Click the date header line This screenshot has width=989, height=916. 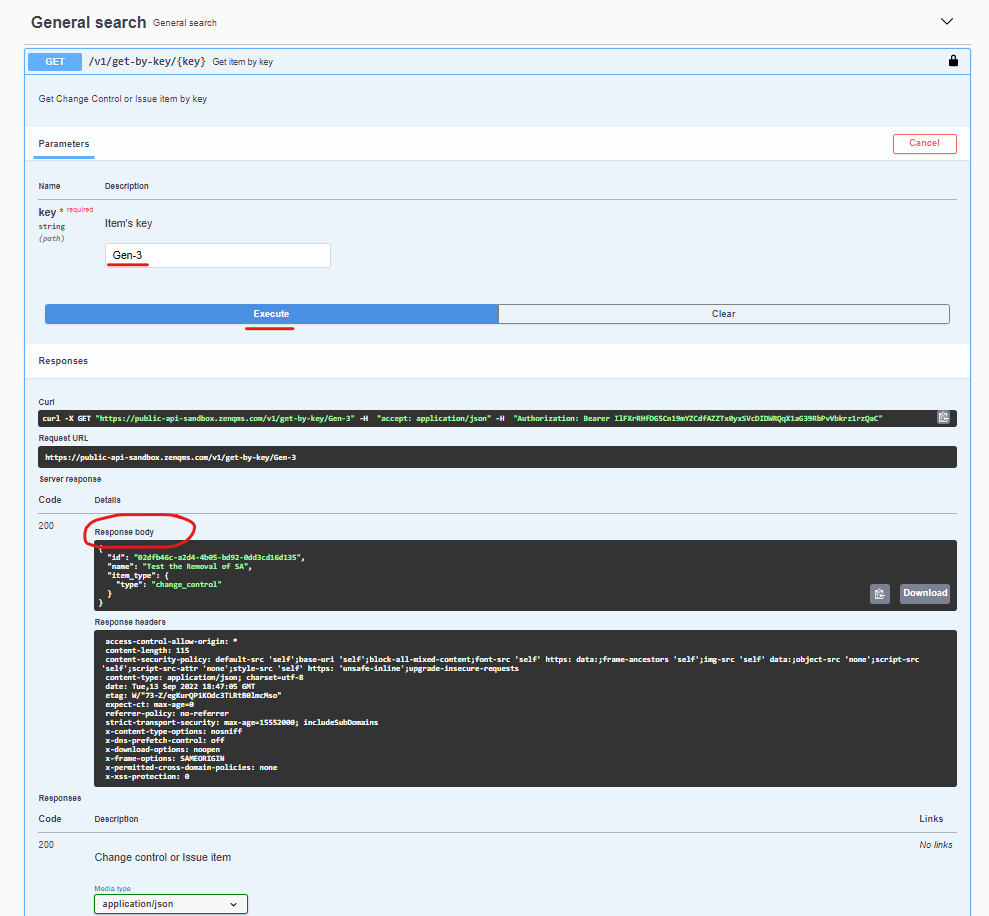tap(180, 686)
